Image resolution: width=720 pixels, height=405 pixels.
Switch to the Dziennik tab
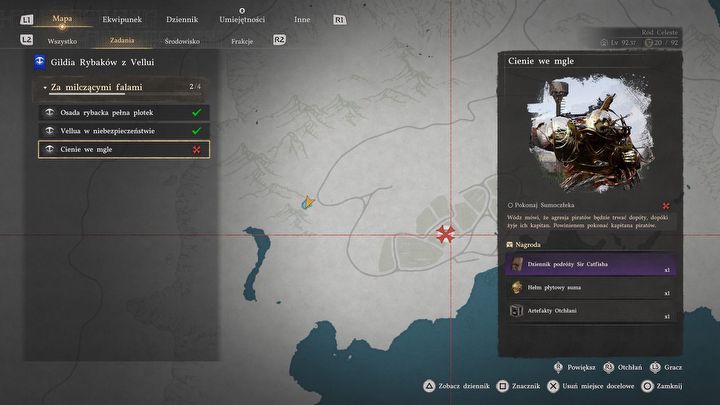coord(182,19)
